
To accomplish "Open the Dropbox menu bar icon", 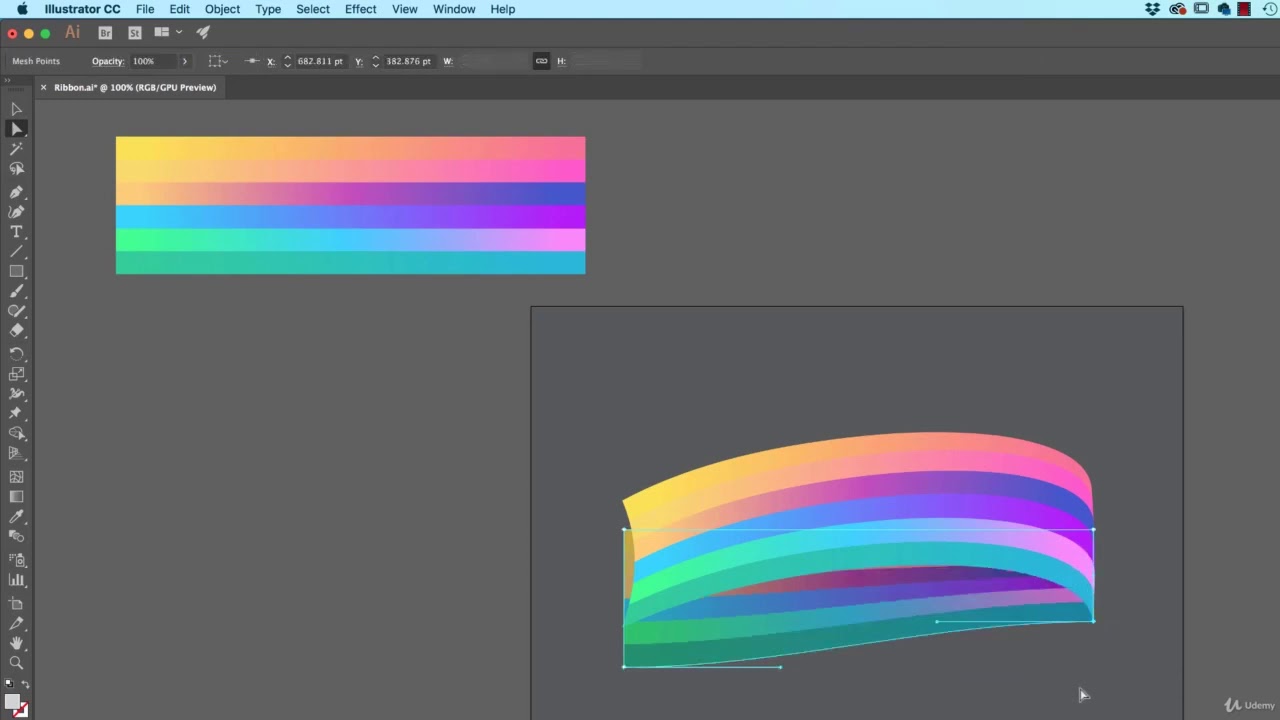I will [x=1153, y=9].
